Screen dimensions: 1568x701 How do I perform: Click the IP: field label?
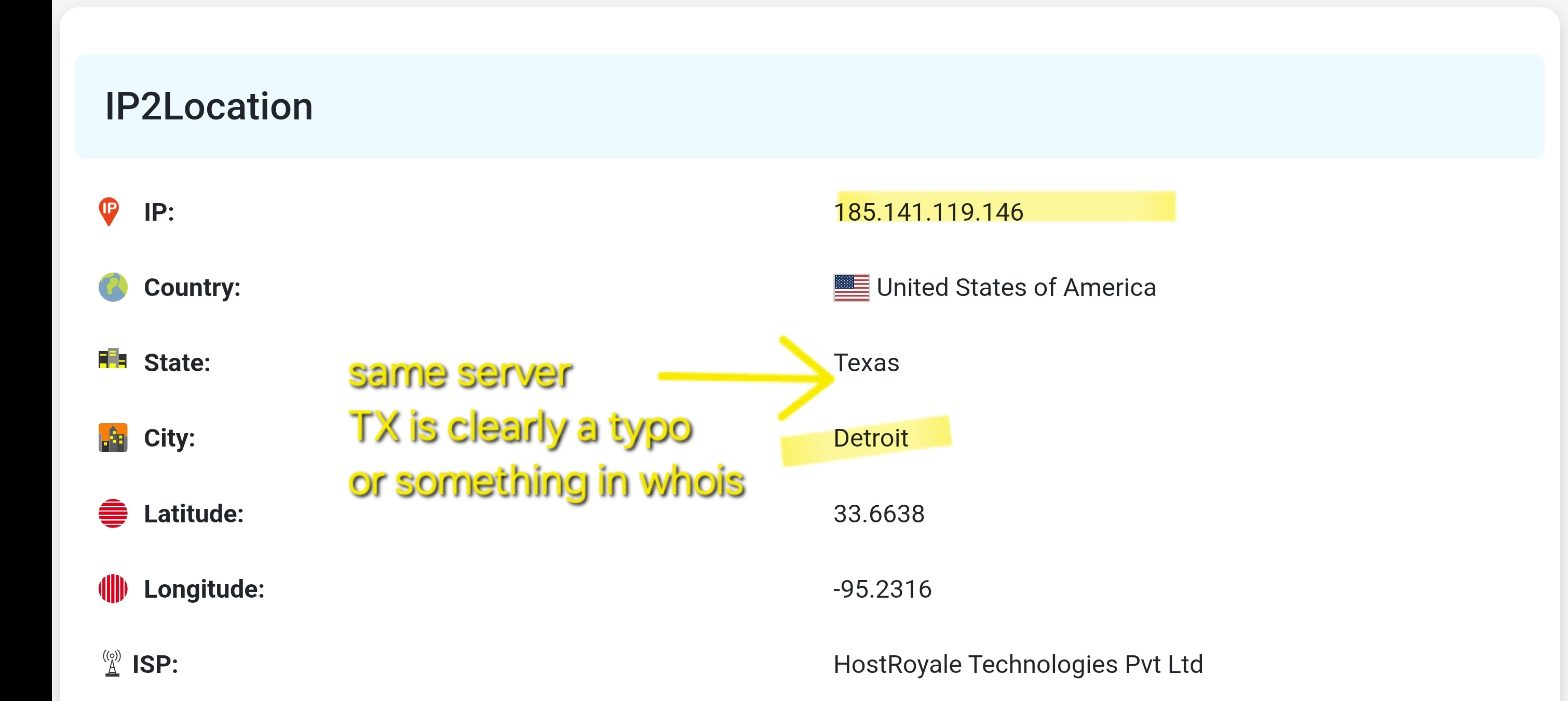159,212
